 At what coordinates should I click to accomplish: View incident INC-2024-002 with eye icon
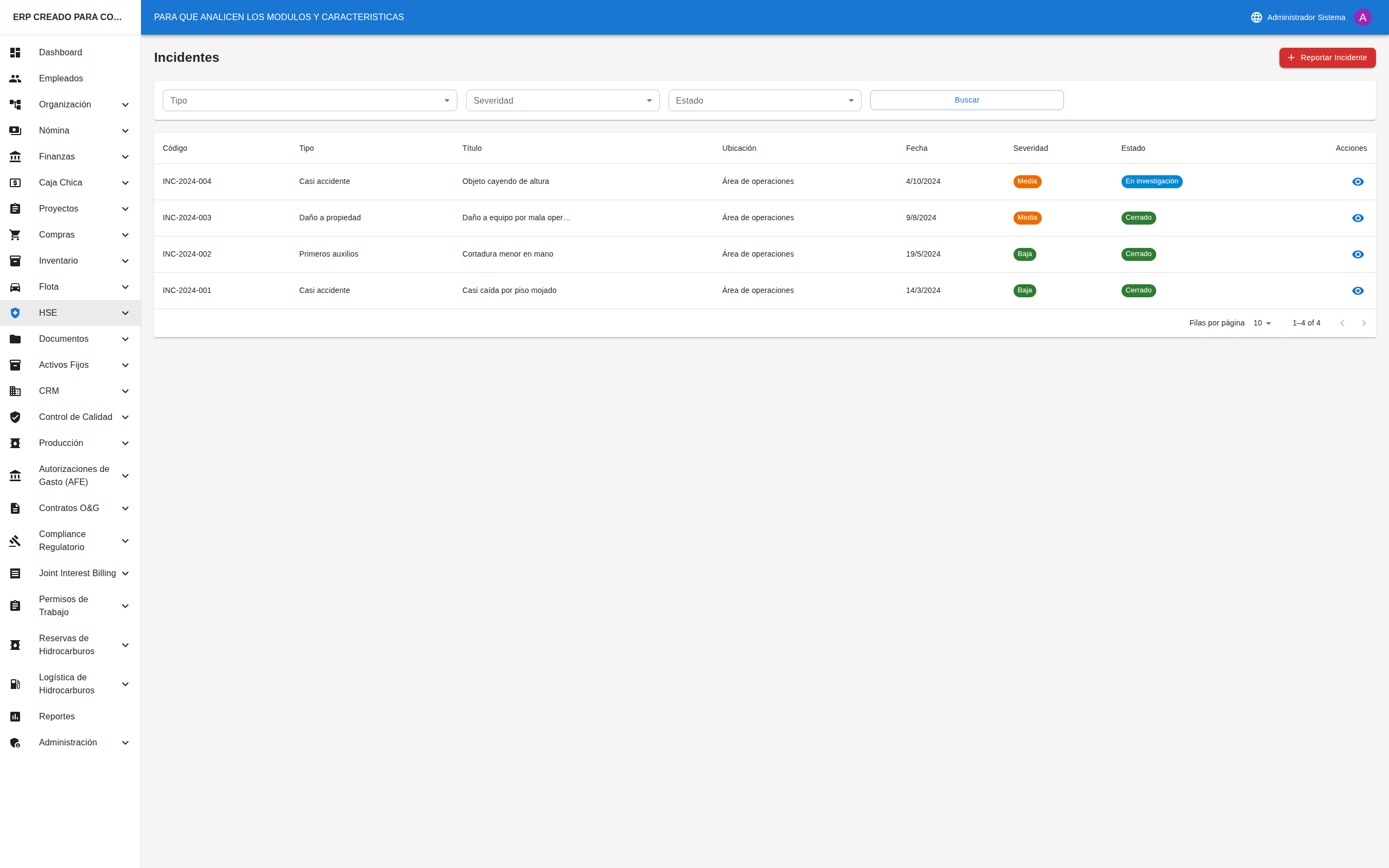[1358, 254]
